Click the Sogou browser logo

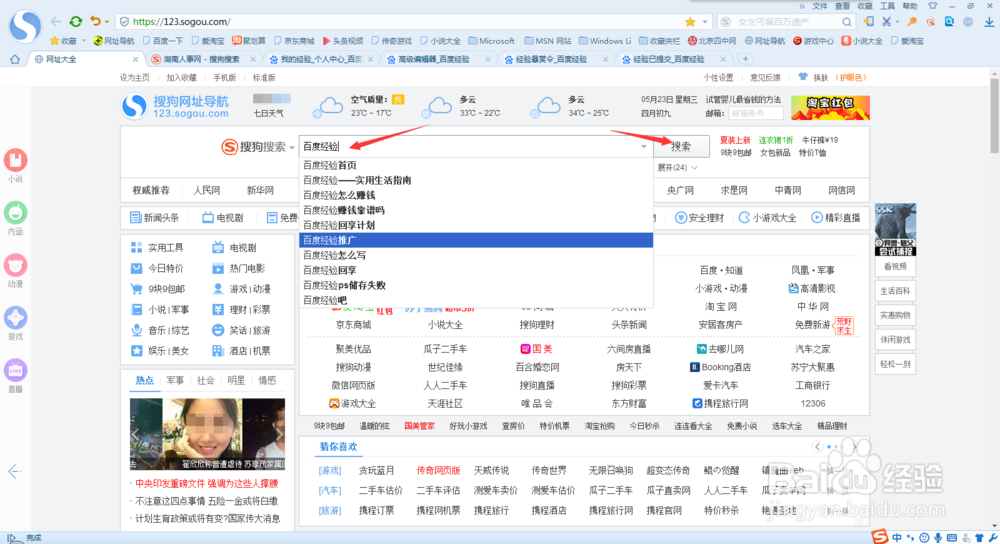[x=25, y=26]
